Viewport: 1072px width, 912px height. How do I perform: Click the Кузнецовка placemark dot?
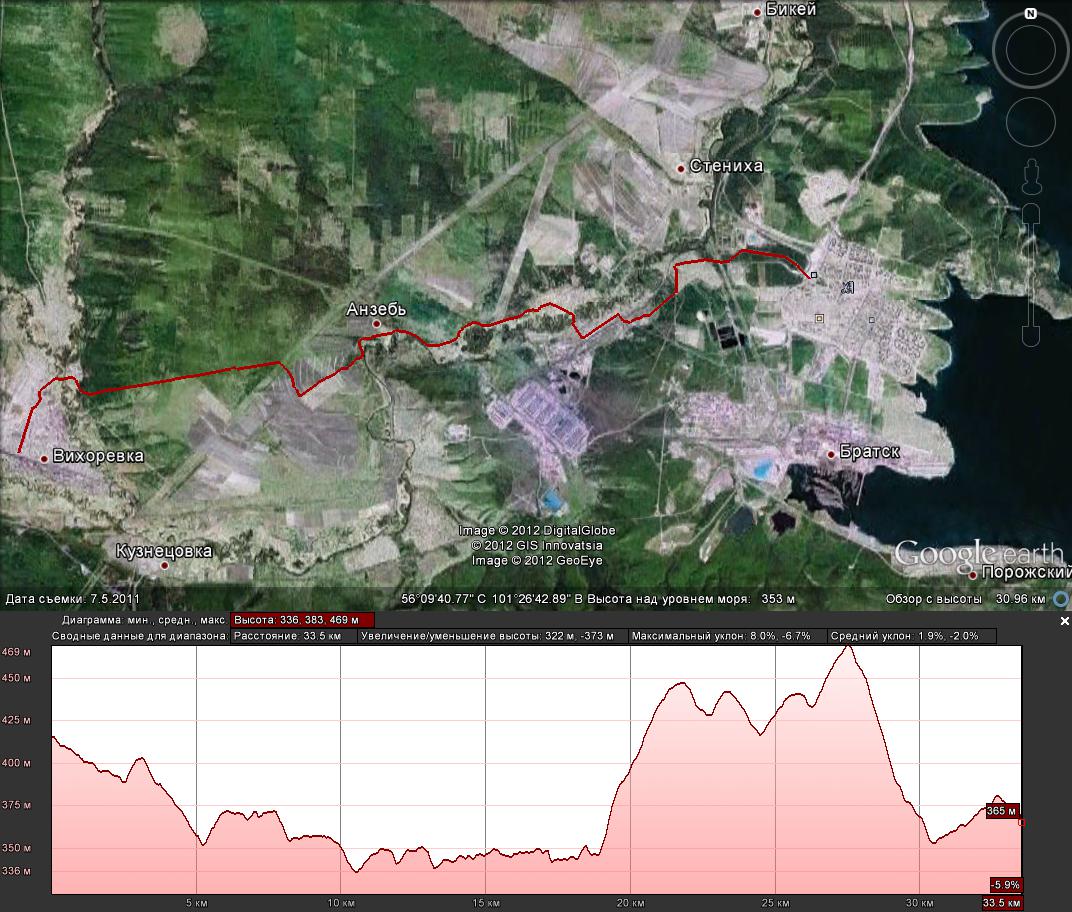pyautogui.click(x=165, y=565)
